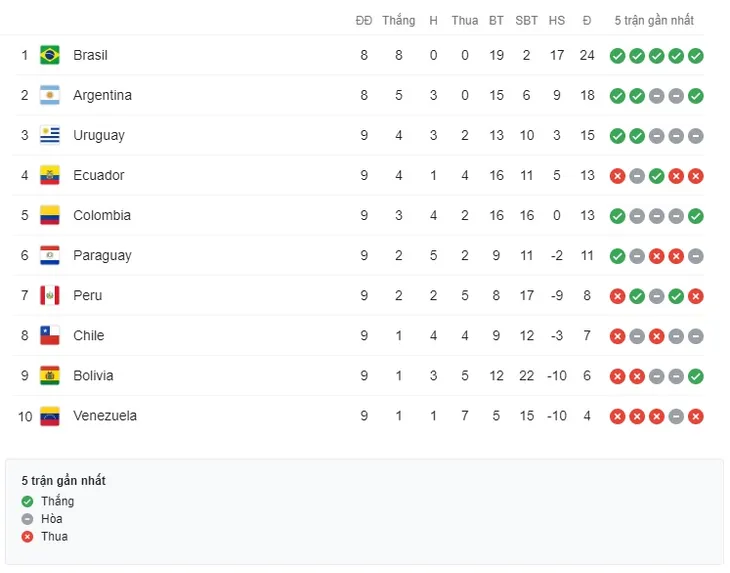
Task: Click the Venezuela flag icon
Action: click(50, 416)
